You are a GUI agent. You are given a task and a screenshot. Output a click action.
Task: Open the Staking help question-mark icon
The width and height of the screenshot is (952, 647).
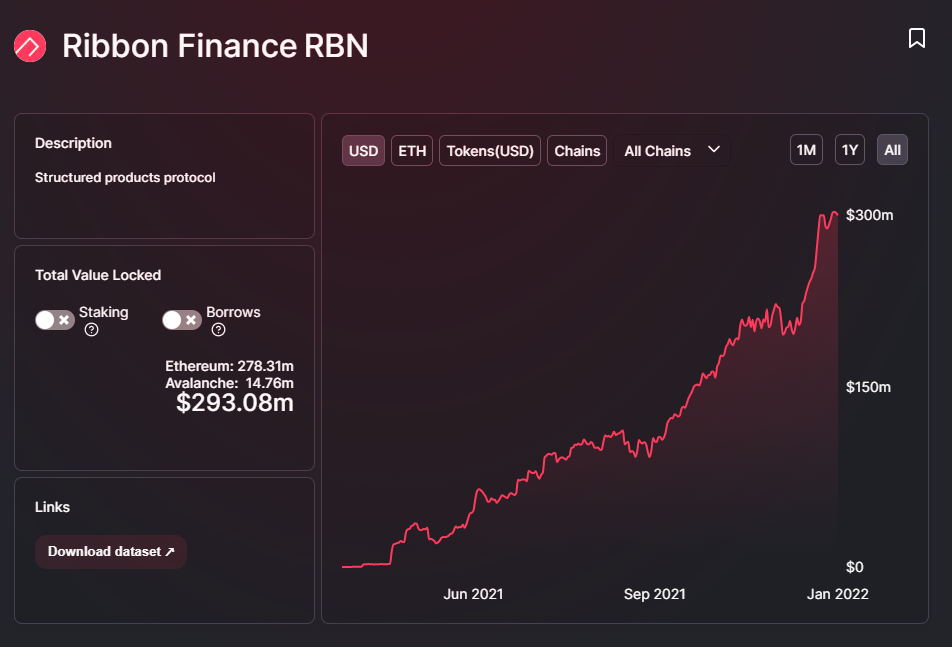(x=91, y=330)
